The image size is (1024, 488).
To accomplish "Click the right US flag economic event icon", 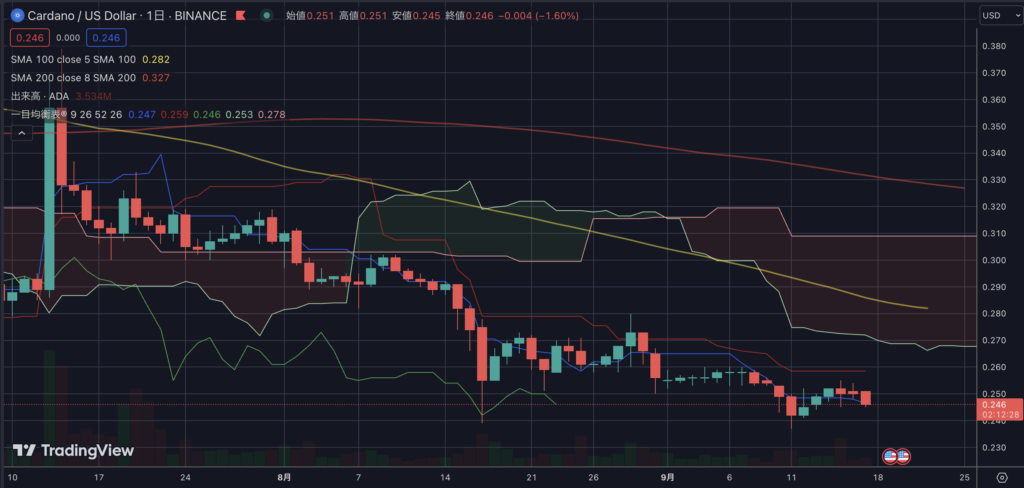I will 902,456.
